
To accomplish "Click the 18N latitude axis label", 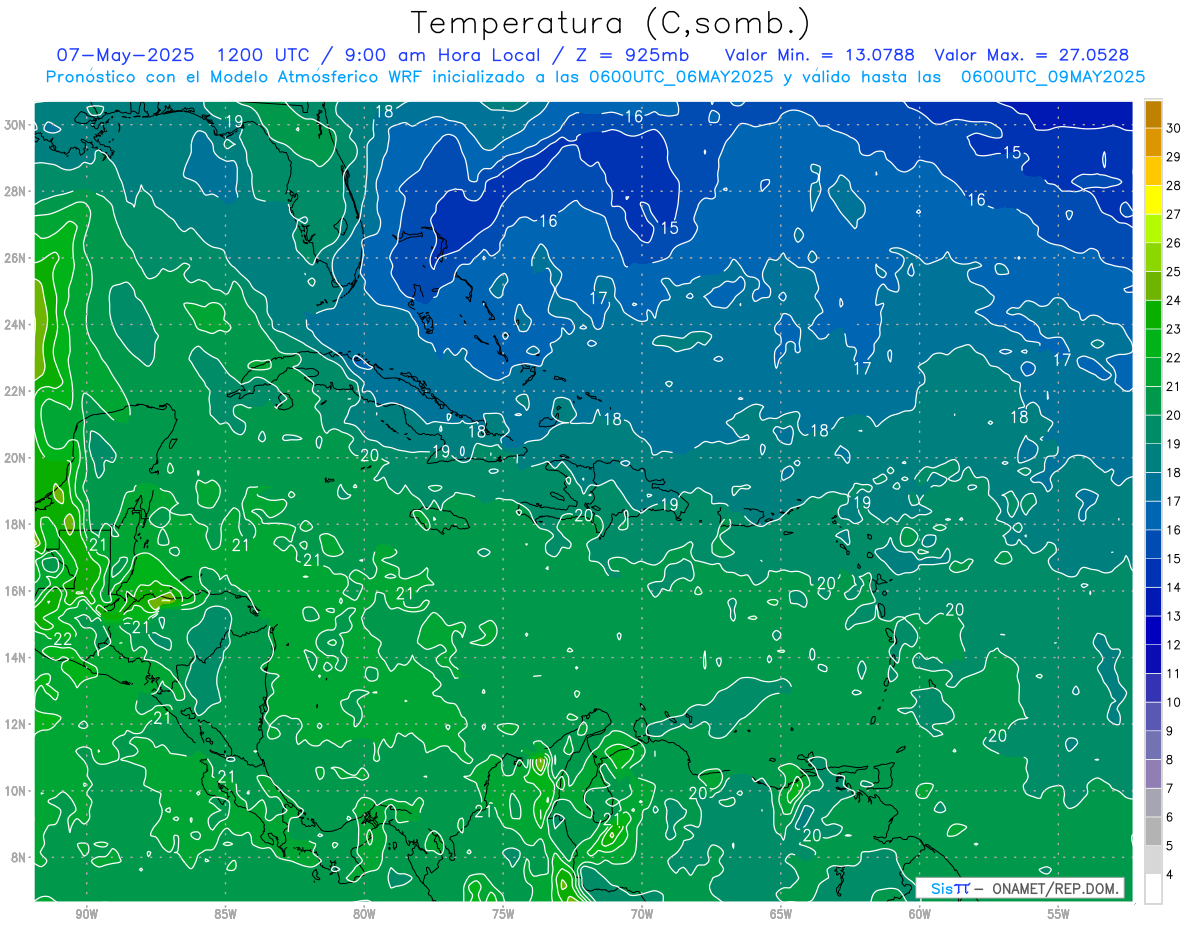I will 16,524.
